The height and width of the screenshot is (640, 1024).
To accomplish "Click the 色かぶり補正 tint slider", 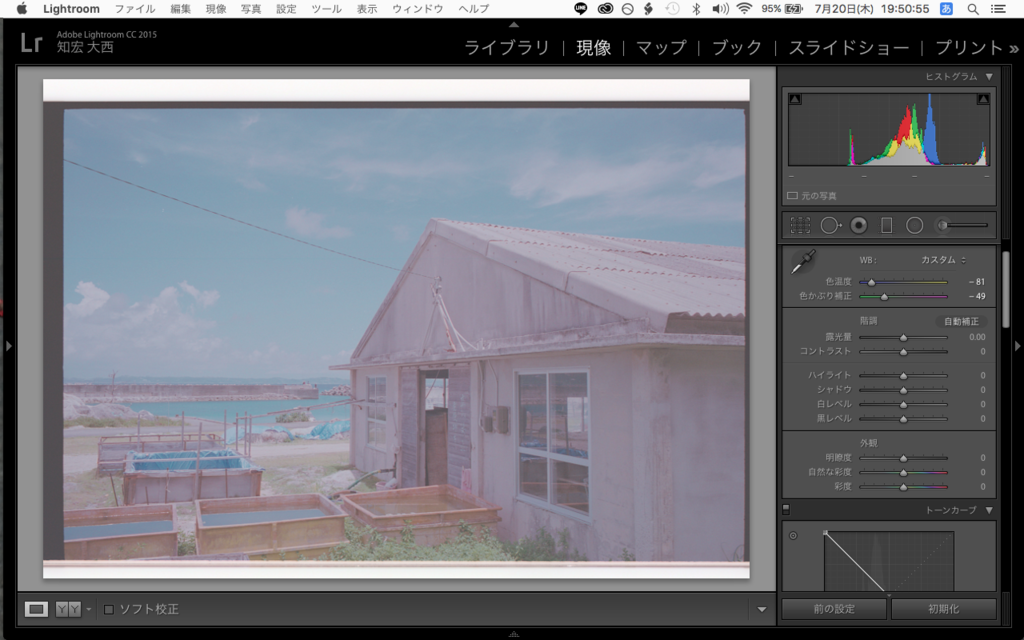I will coord(903,296).
